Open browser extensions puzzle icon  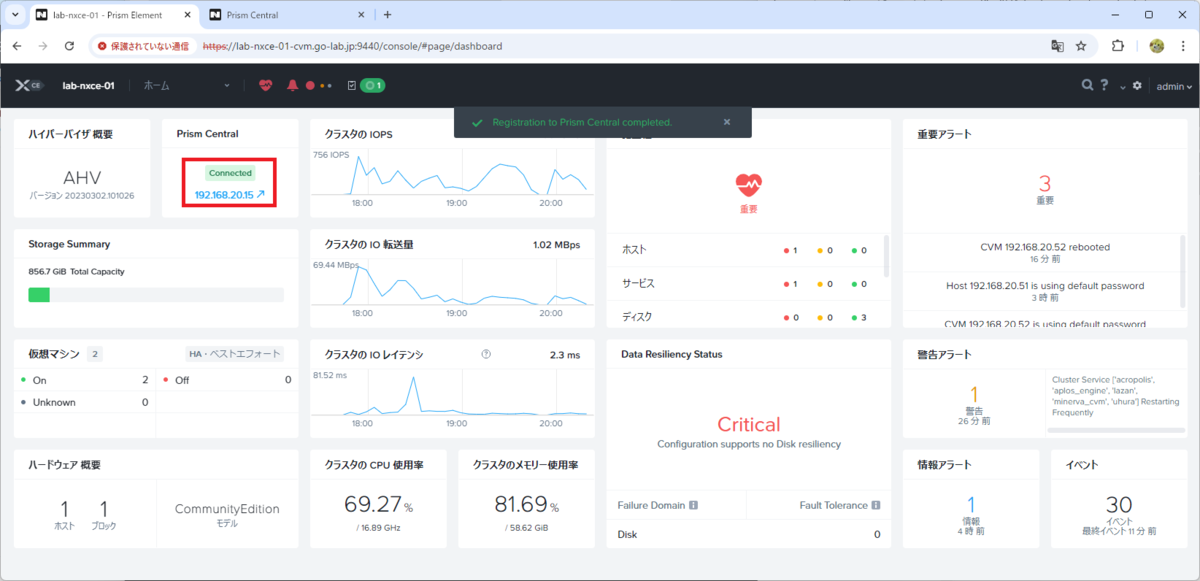click(1118, 46)
